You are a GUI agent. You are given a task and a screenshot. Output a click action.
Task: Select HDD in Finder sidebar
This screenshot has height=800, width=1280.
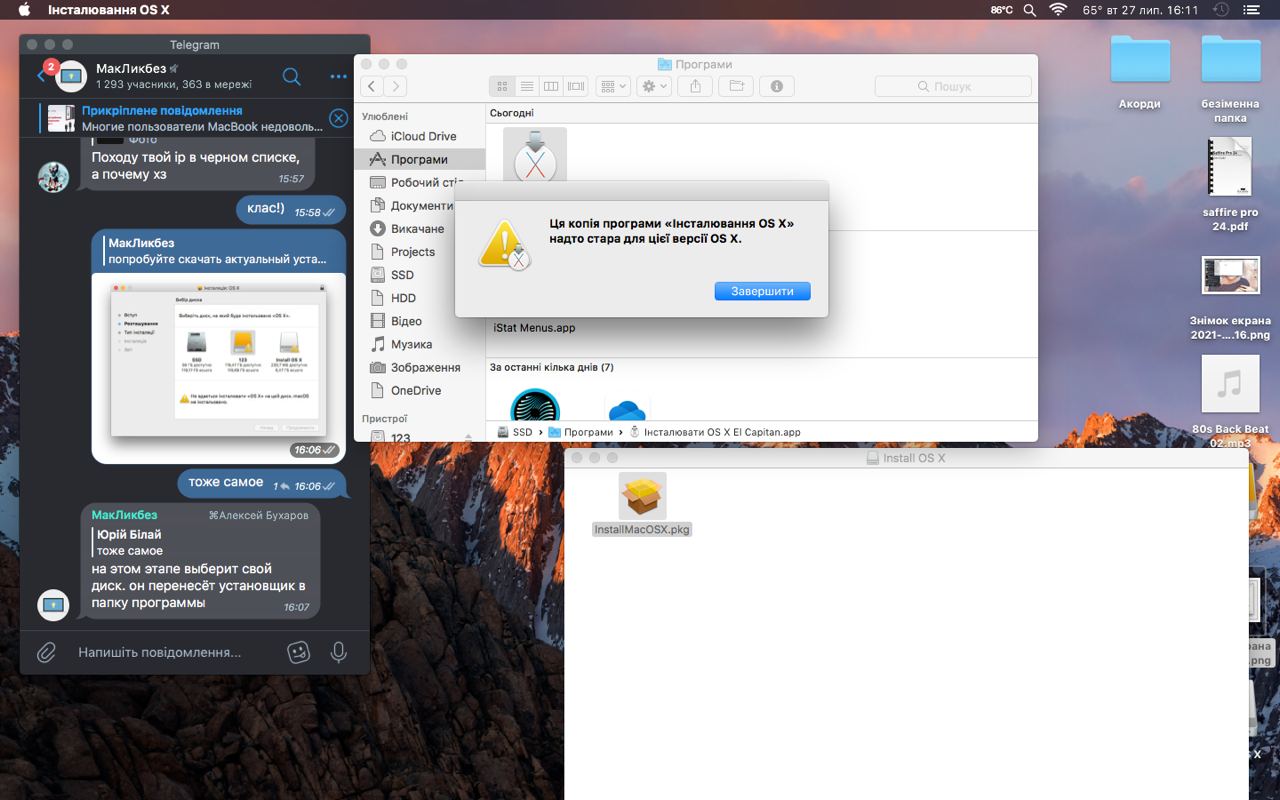click(418, 298)
